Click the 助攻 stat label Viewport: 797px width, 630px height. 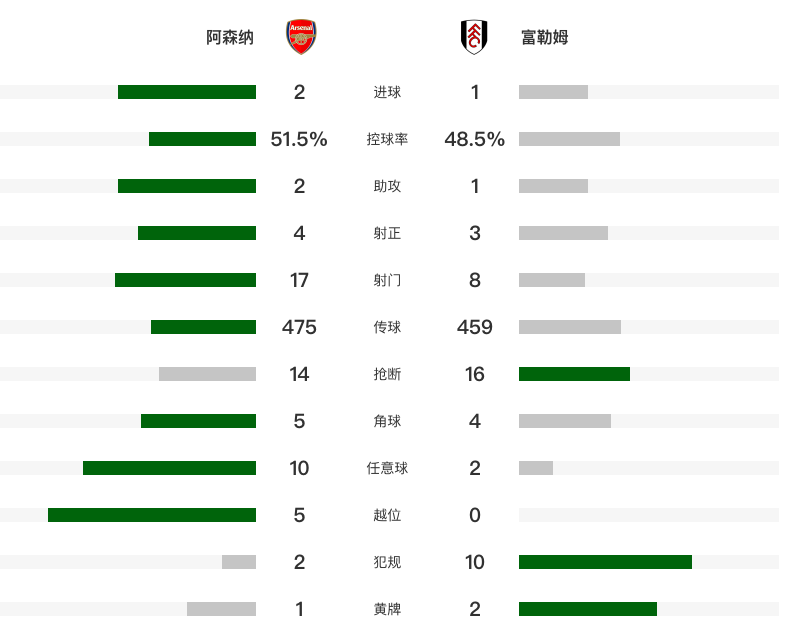[387, 186]
